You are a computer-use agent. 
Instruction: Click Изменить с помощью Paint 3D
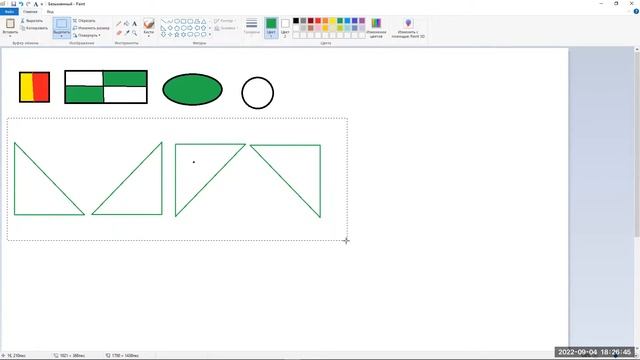pyautogui.click(x=408, y=28)
